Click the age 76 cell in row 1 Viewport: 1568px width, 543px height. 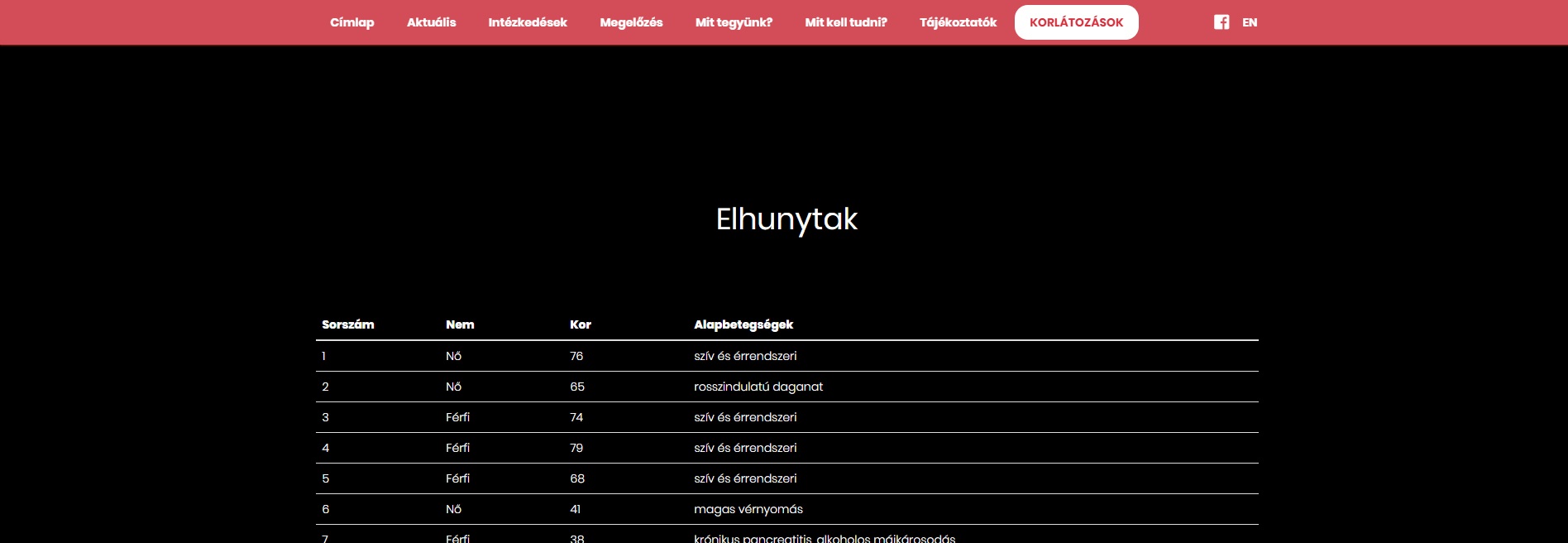[576, 356]
